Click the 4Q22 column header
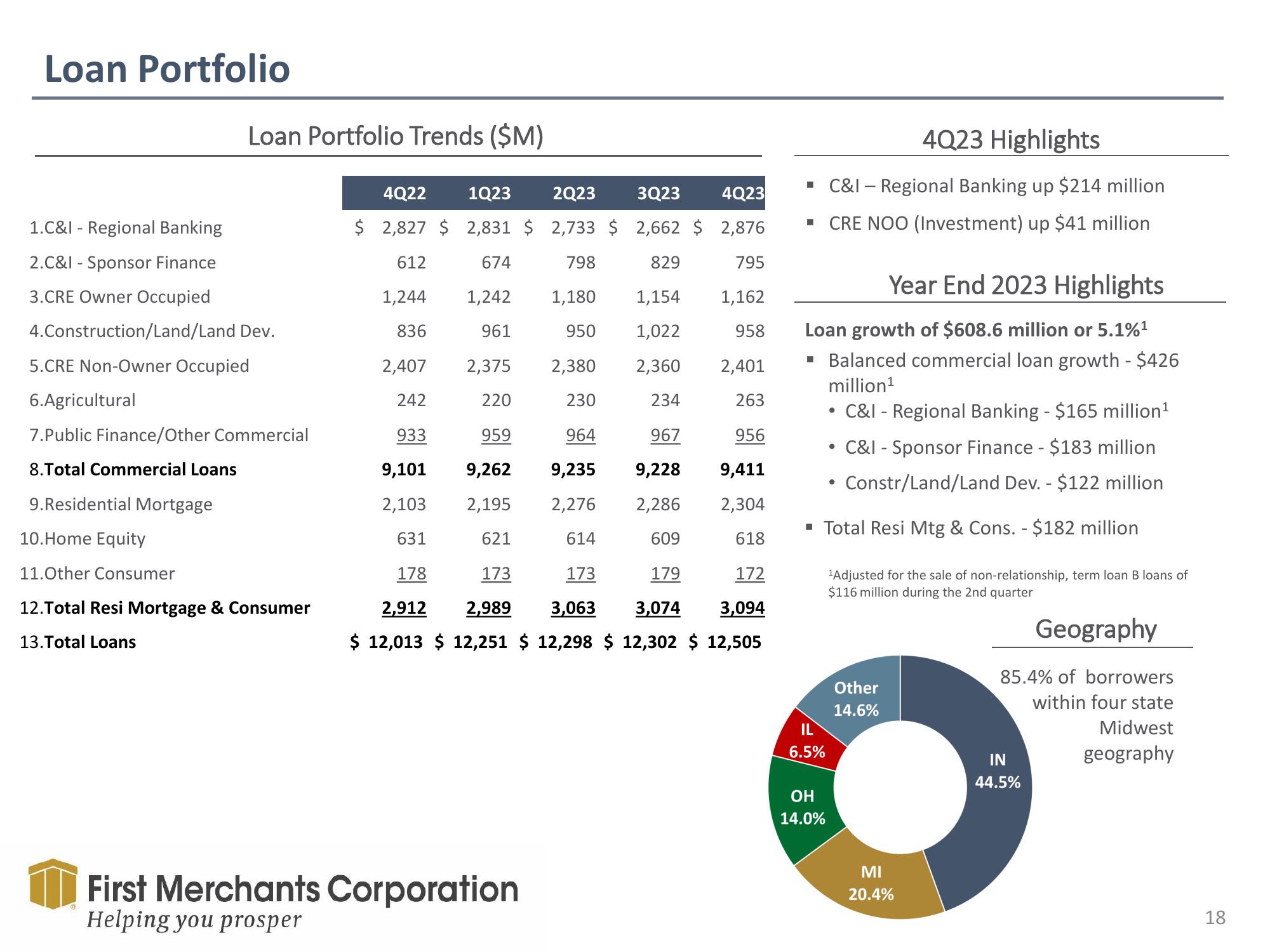1270x952 pixels. pos(404,193)
